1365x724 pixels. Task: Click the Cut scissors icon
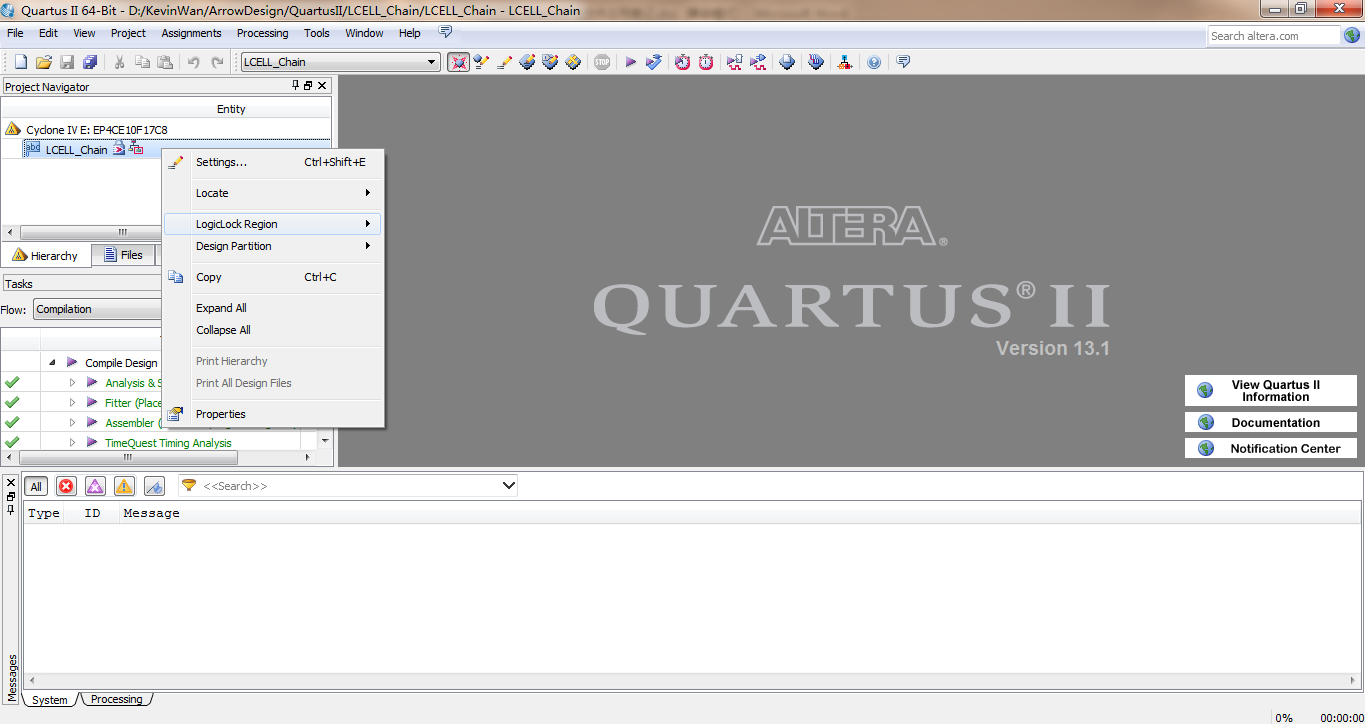119,62
